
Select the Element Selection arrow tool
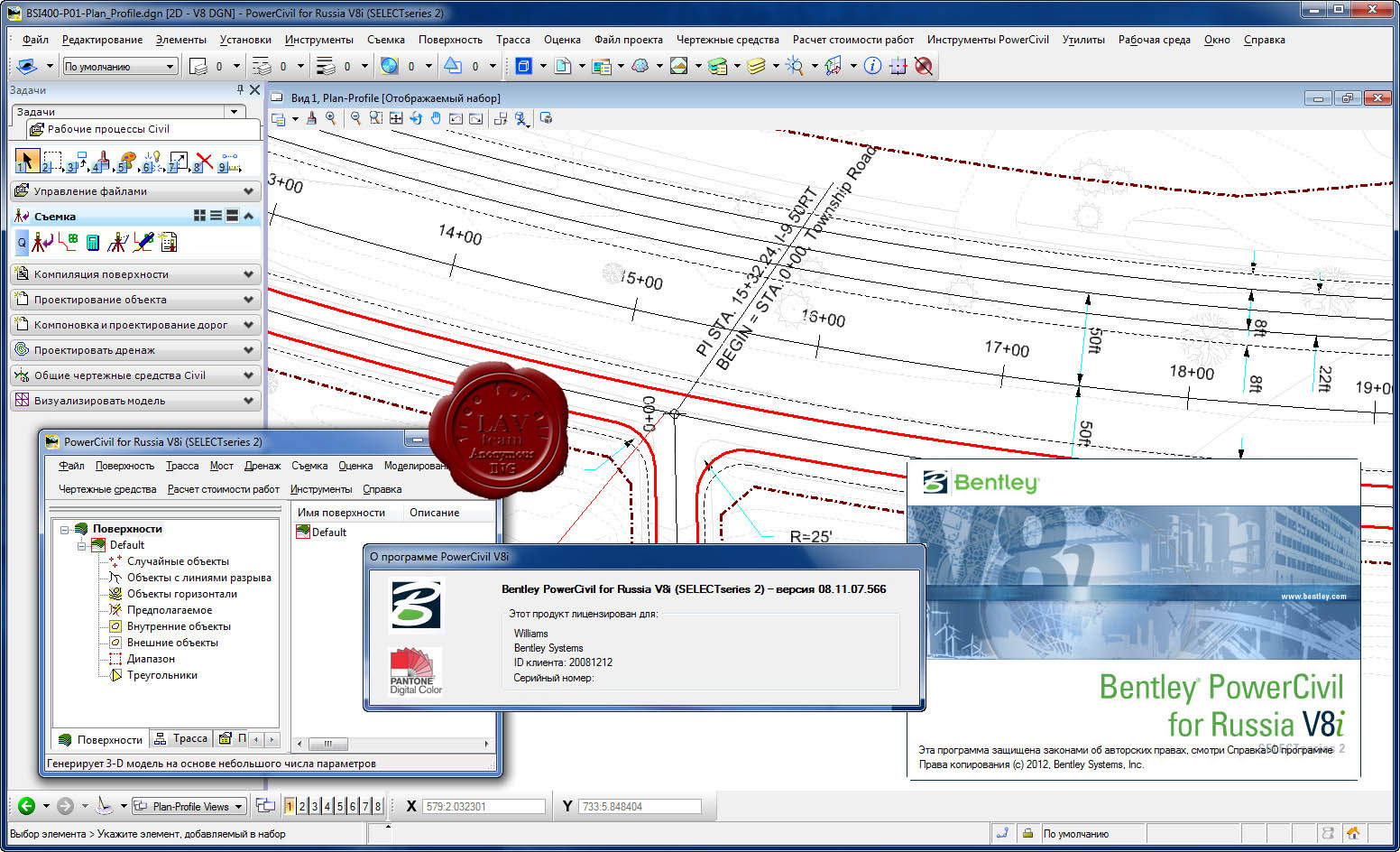pyautogui.click(x=27, y=162)
